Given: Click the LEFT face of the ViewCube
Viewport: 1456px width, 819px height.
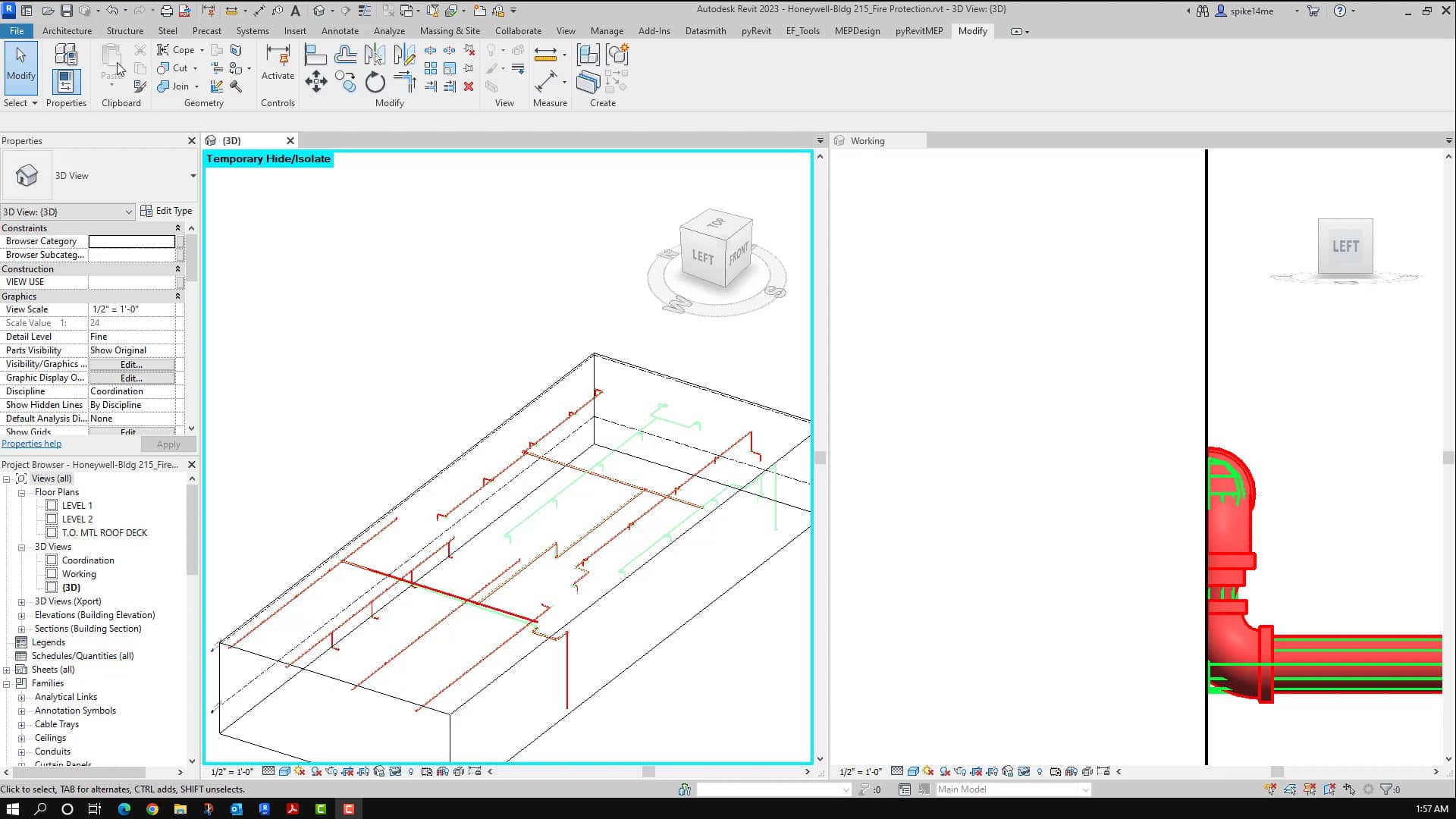Looking at the screenshot, I should point(701,257).
